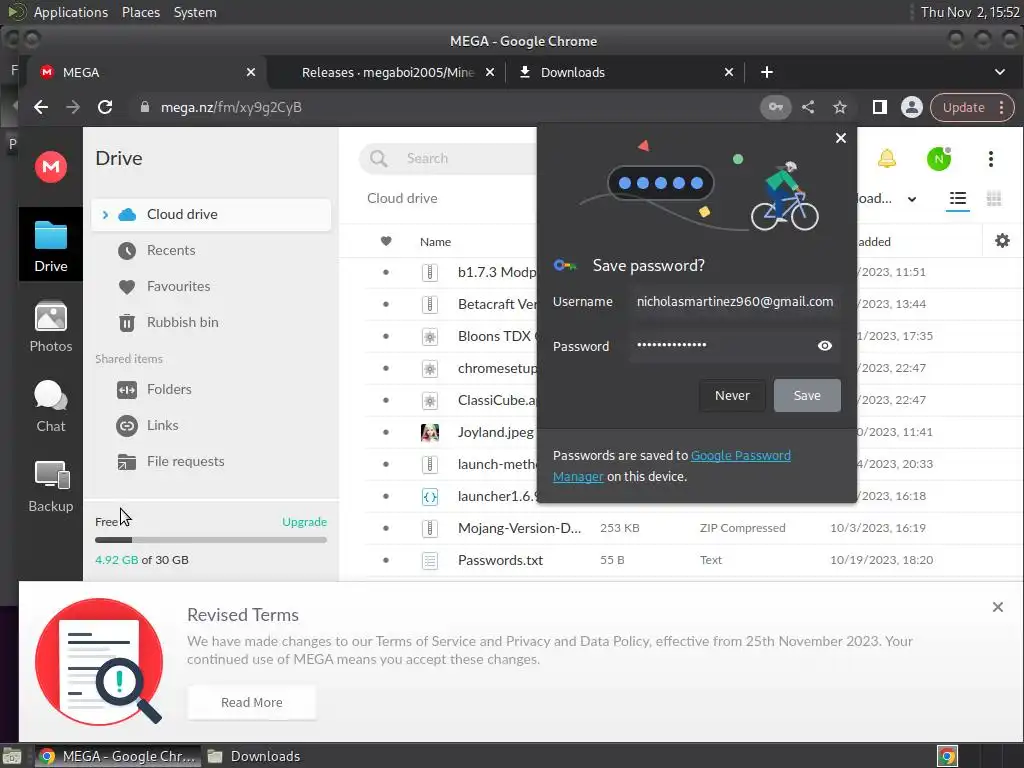
Task: Sort files by Name column
Action: click(435, 242)
